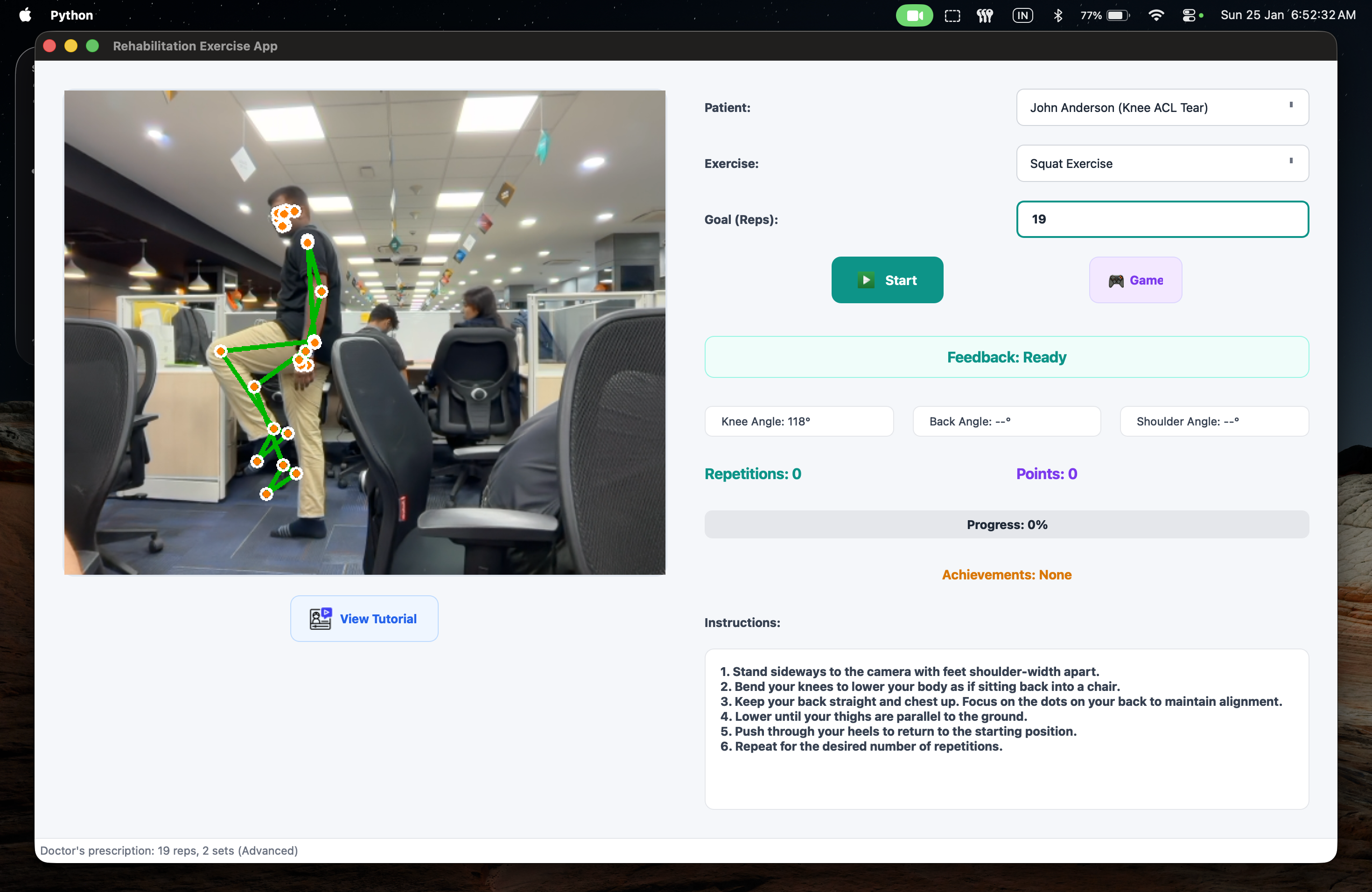The width and height of the screenshot is (1372, 892).
Task: Click the date and time in menu bar
Action: click(1287, 15)
